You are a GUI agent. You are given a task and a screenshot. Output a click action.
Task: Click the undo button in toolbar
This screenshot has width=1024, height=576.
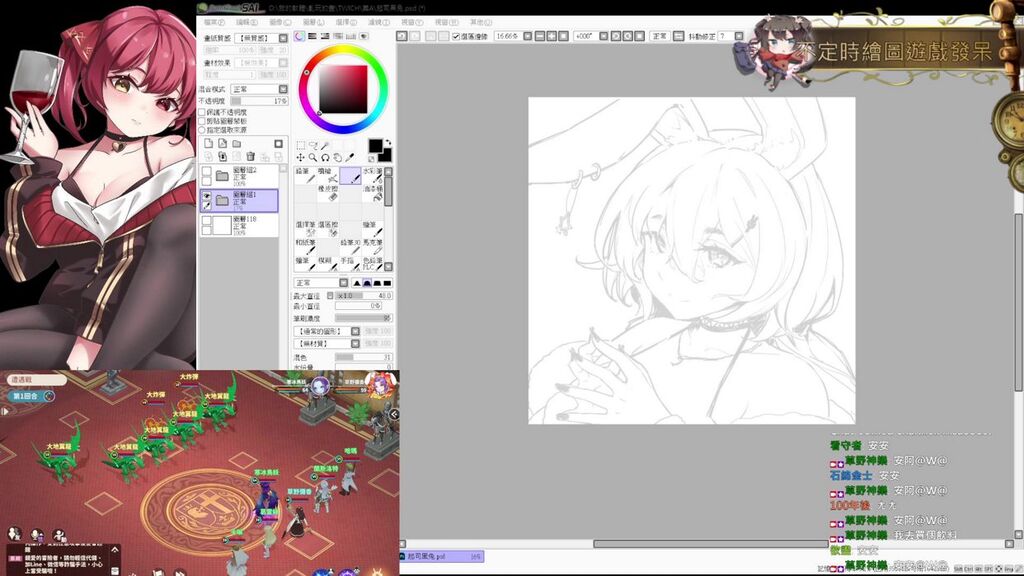pyautogui.click(x=402, y=37)
